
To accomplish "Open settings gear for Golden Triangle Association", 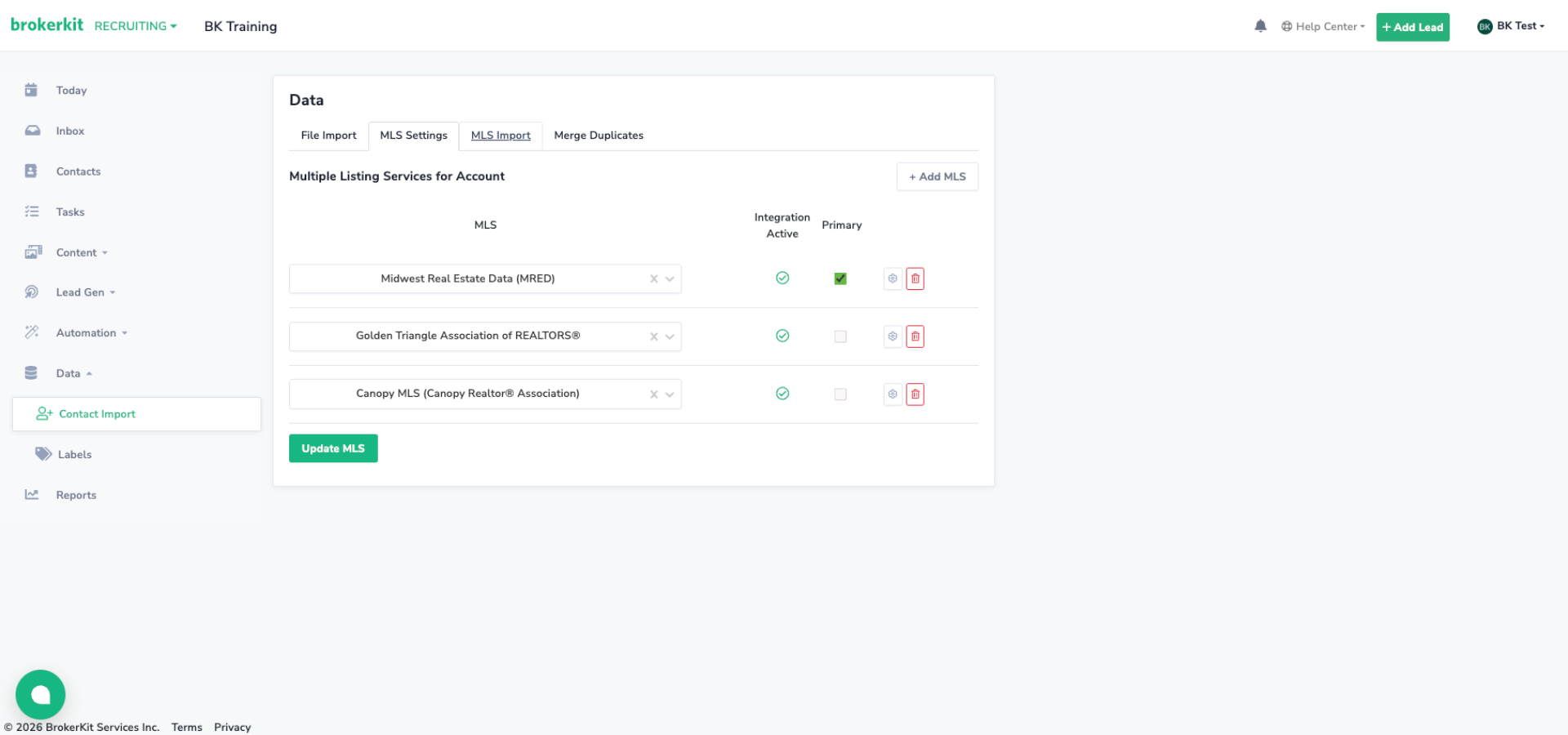I will click(893, 336).
